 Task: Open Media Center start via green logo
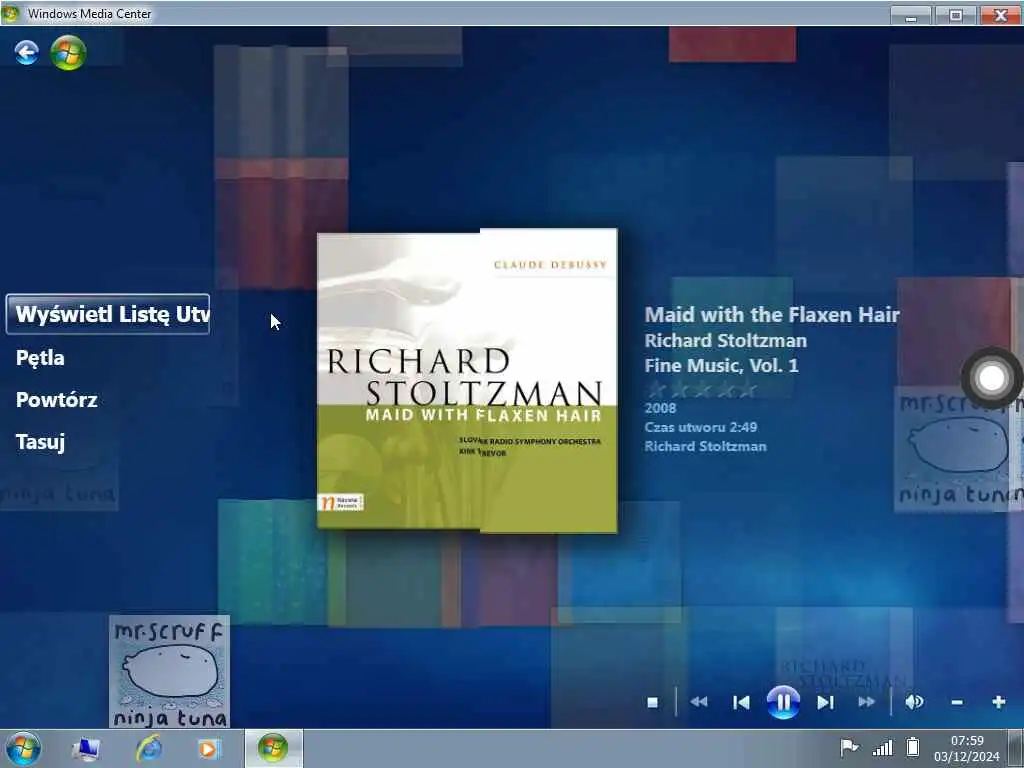tap(68, 52)
